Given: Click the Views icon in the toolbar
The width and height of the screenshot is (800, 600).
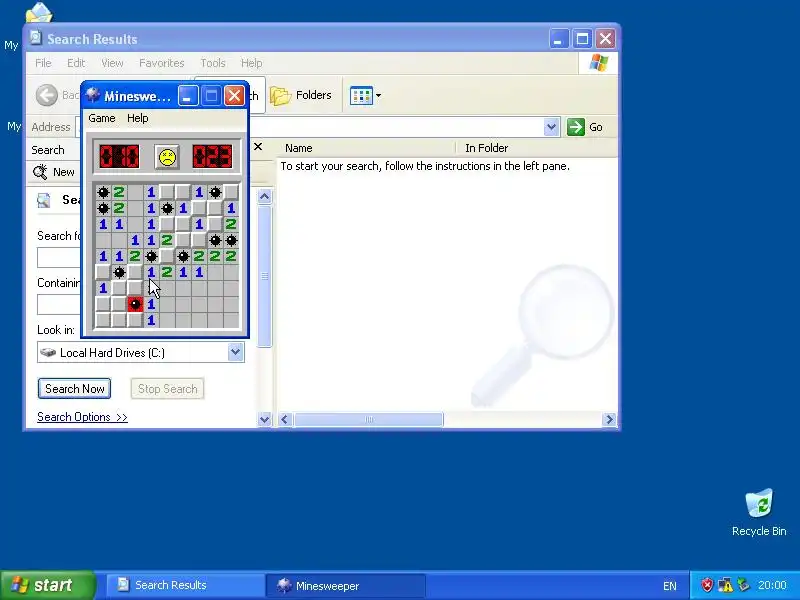Looking at the screenshot, I should click(361, 95).
